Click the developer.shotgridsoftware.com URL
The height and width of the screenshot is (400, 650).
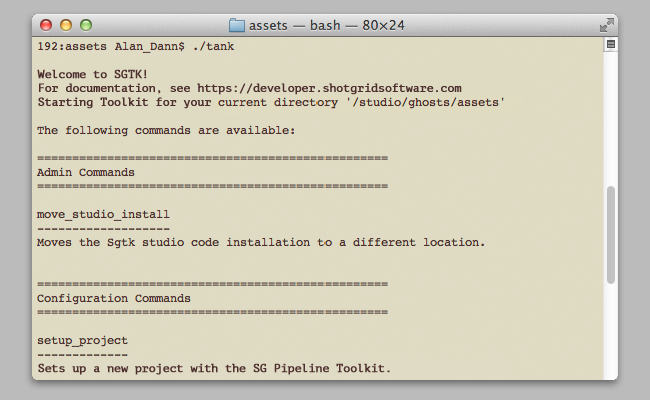[329, 88]
